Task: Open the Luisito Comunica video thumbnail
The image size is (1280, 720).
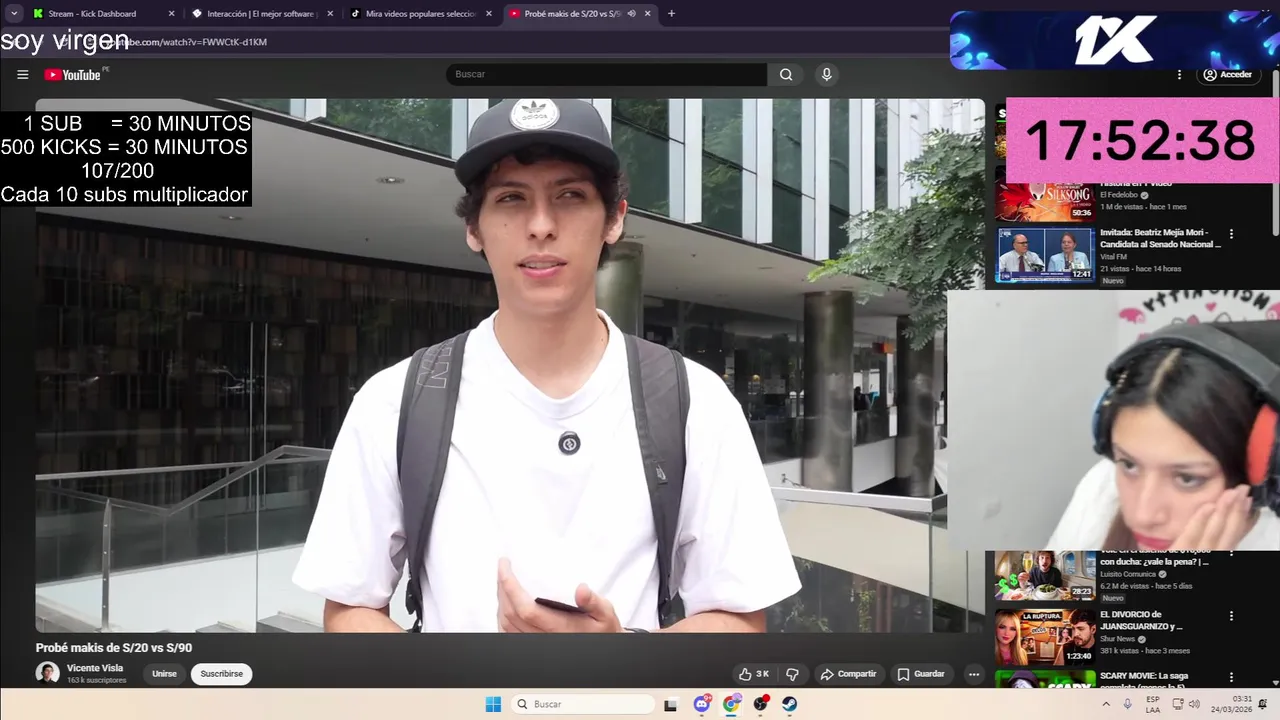Action: point(1044,575)
